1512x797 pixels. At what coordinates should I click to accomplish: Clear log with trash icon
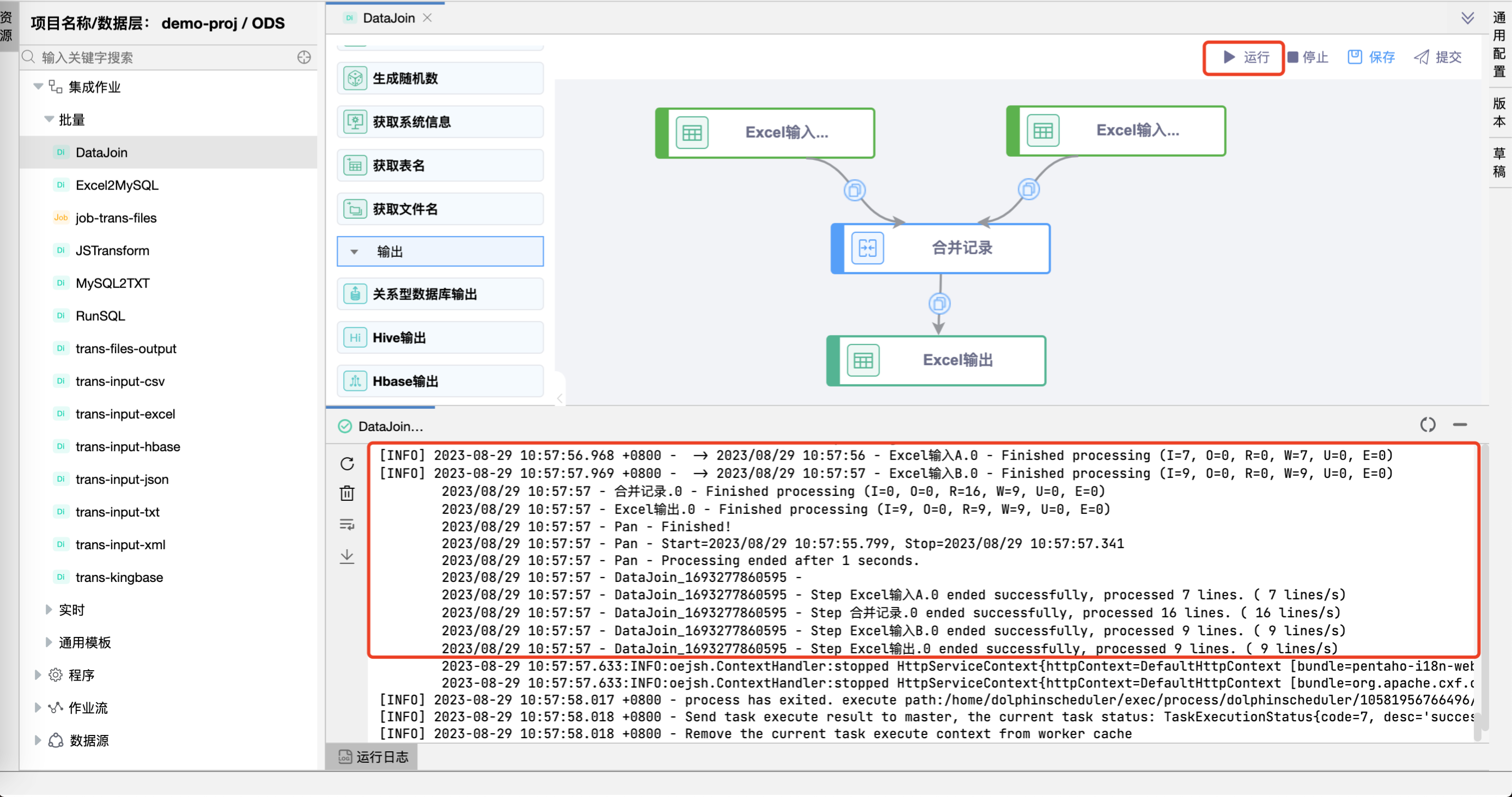[x=347, y=493]
